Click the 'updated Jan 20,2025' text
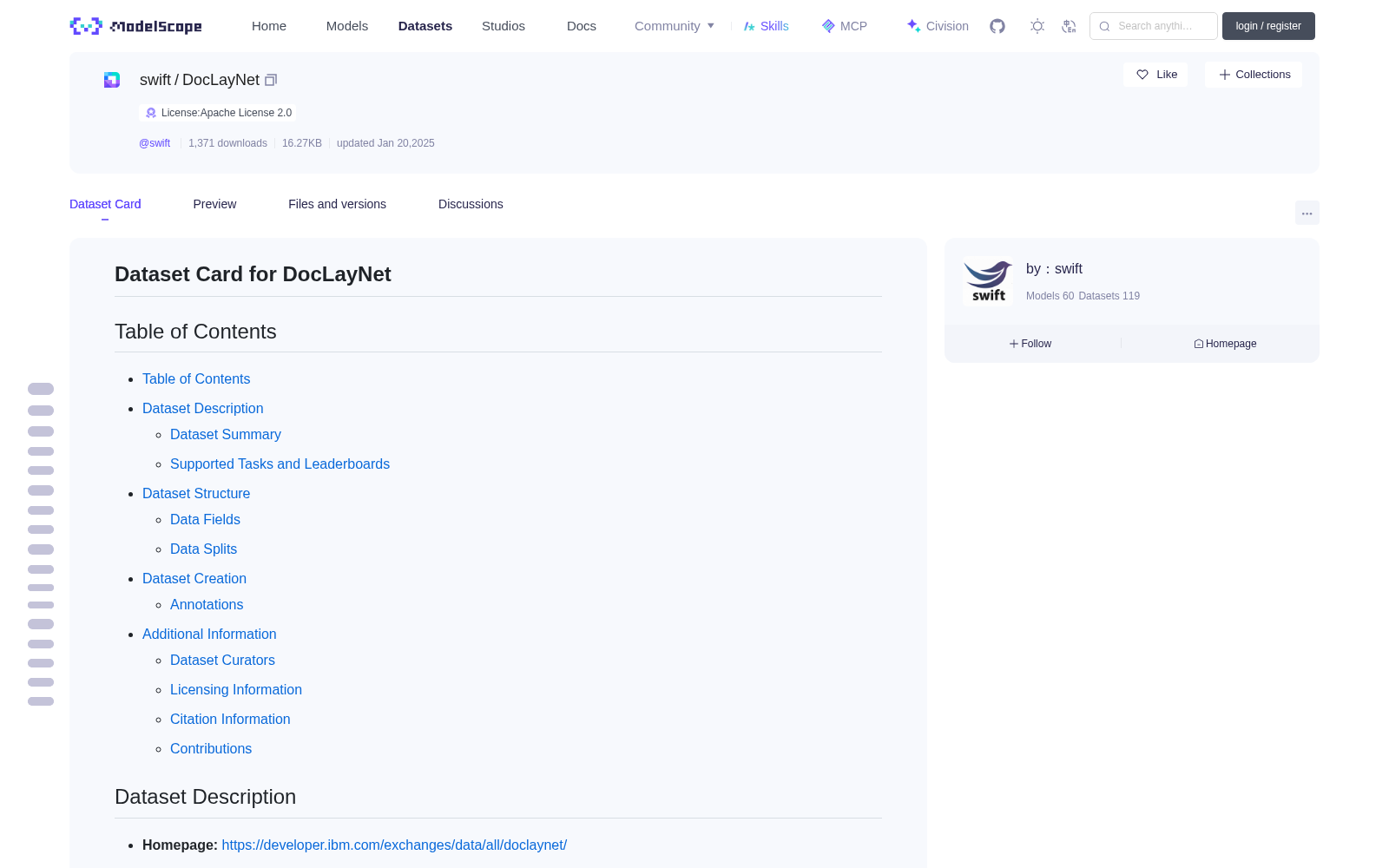 point(385,143)
